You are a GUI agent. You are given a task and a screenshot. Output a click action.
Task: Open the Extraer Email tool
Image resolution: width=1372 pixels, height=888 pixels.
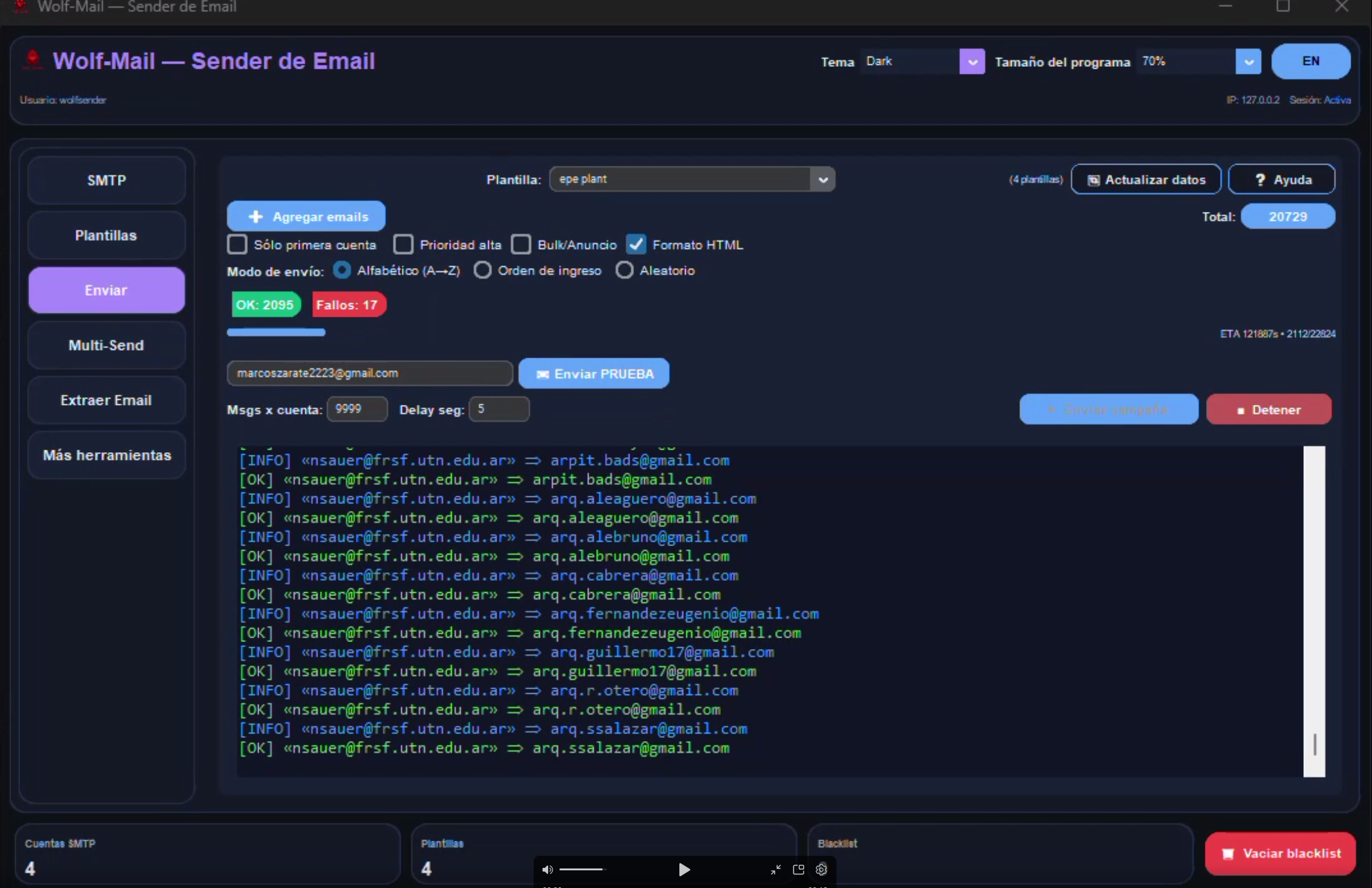click(106, 400)
